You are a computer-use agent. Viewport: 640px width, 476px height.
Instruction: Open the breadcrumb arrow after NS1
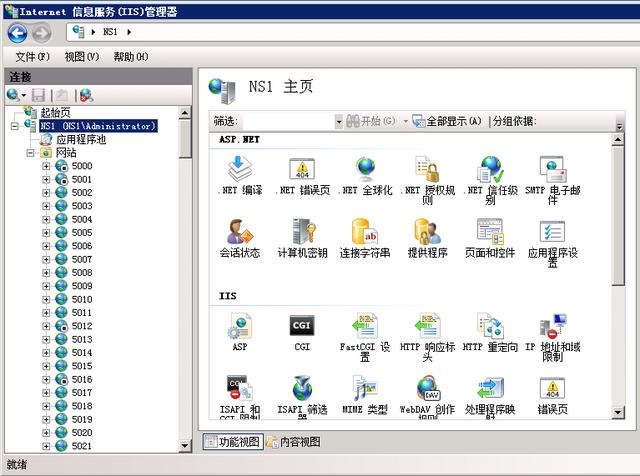(129, 32)
